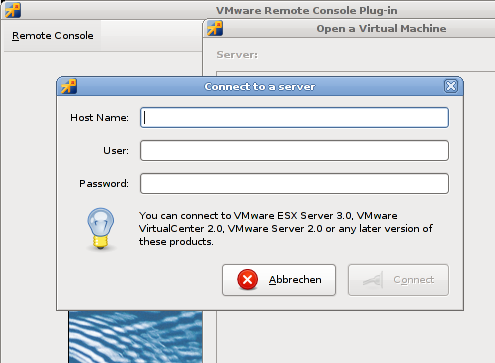Open the Remote Console menu

coord(53,36)
